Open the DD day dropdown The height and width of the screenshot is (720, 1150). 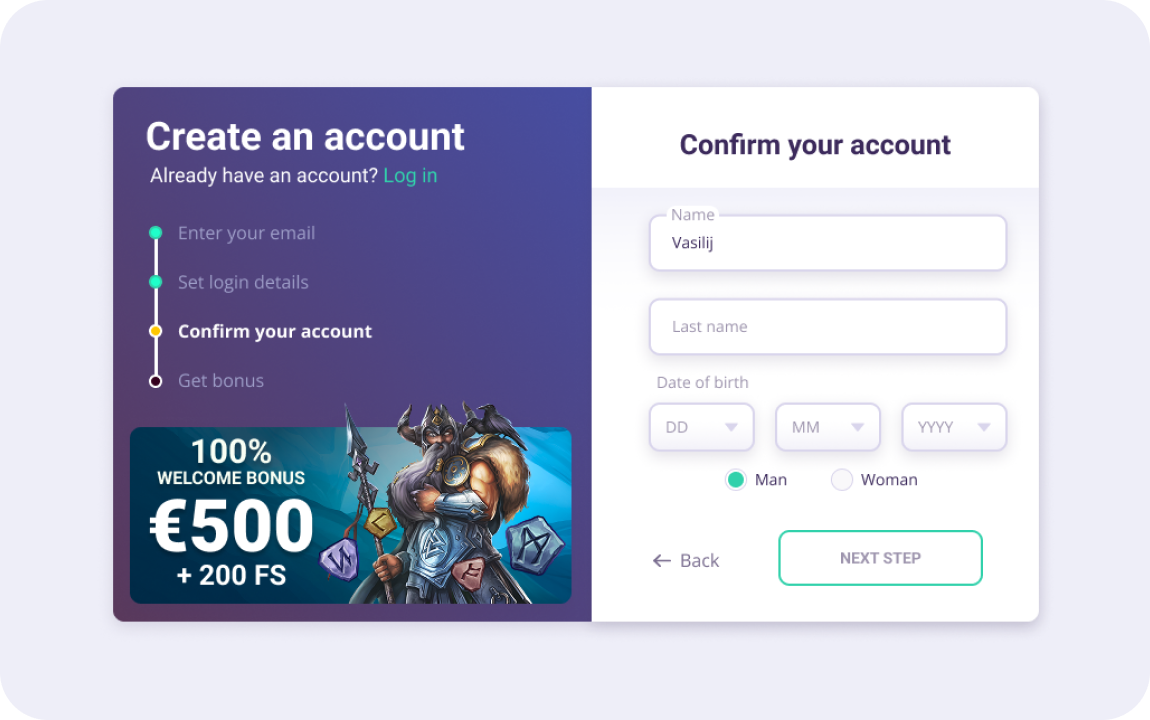701,427
